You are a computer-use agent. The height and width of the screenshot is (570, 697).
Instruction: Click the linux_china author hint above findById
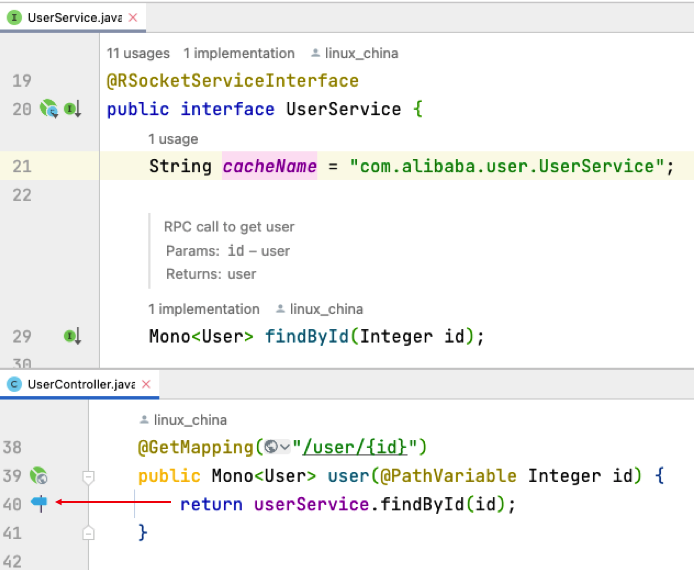(319, 309)
